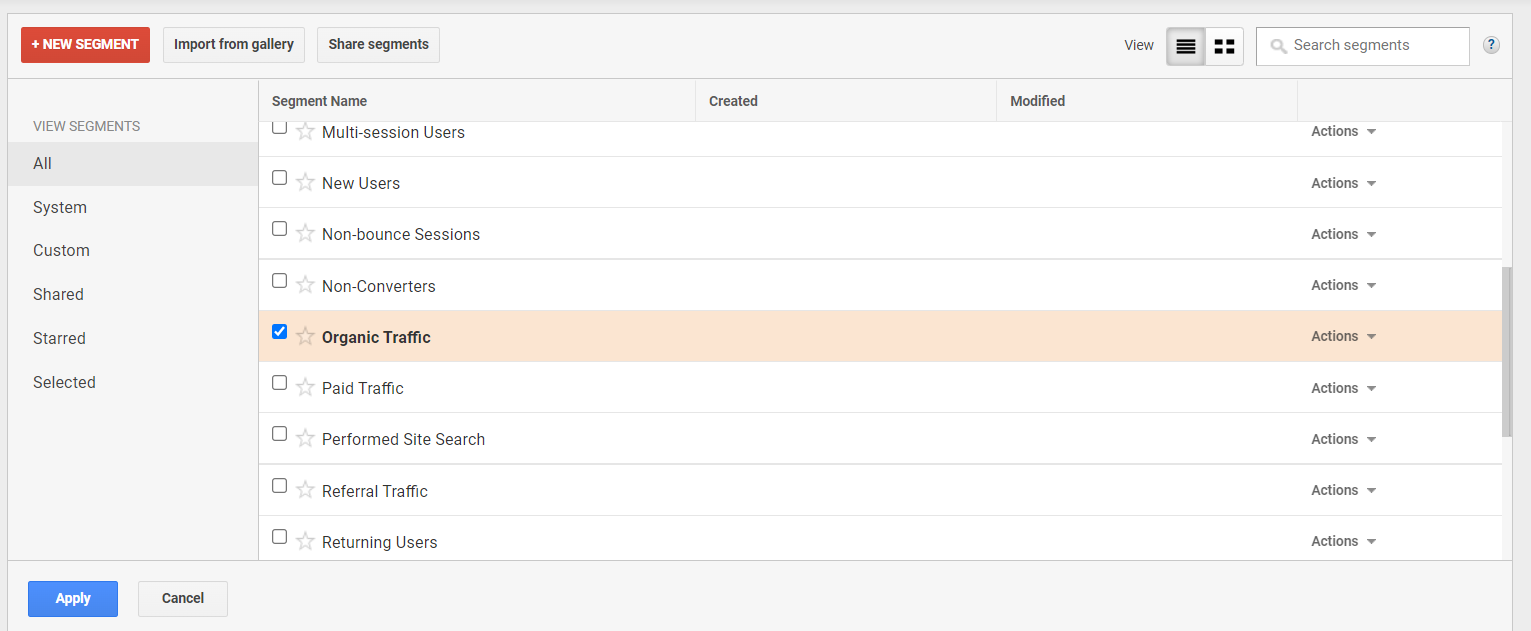Image resolution: width=1531 pixels, height=631 pixels.
Task: Click the Search segments input field
Action: pos(1363,46)
